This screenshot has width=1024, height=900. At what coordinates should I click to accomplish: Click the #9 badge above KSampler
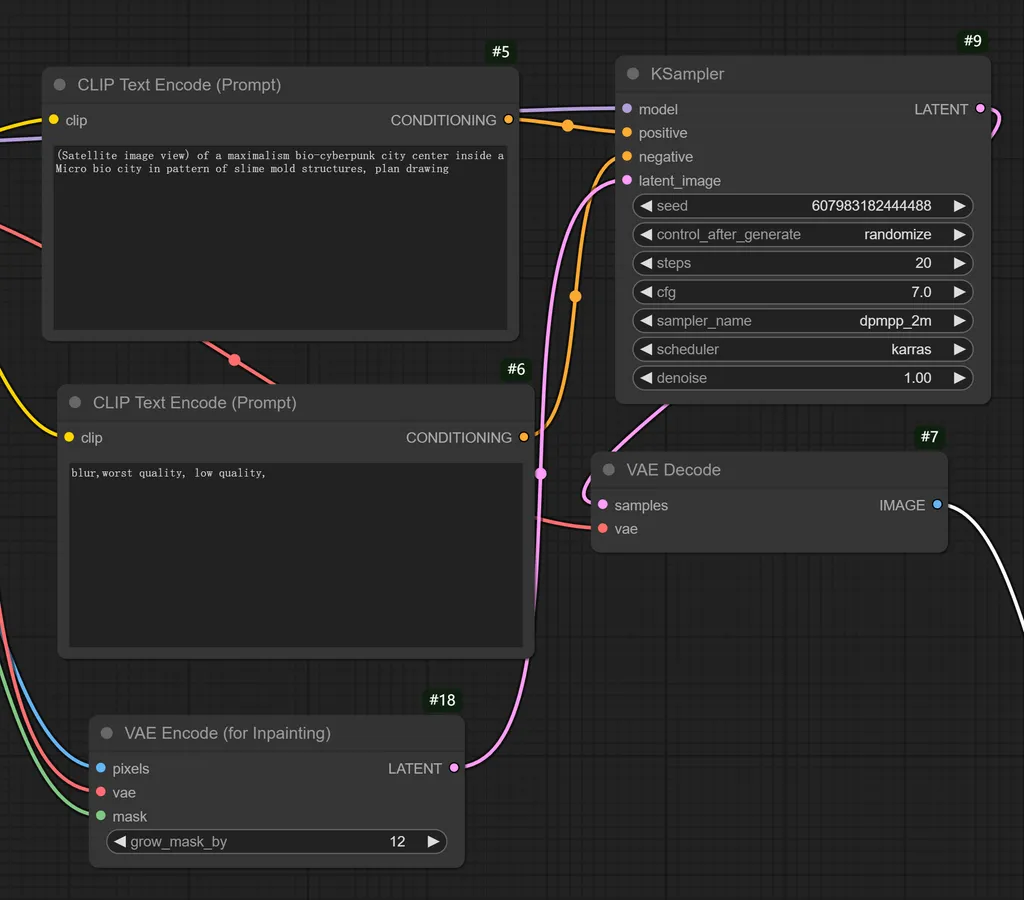972,41
